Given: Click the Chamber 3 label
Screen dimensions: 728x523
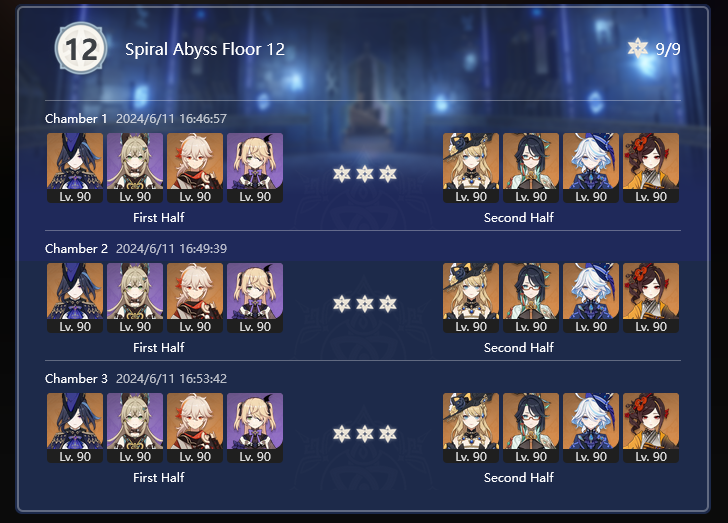Looking at the screenshot, I should pyautogui.click(x=76, y=379).
